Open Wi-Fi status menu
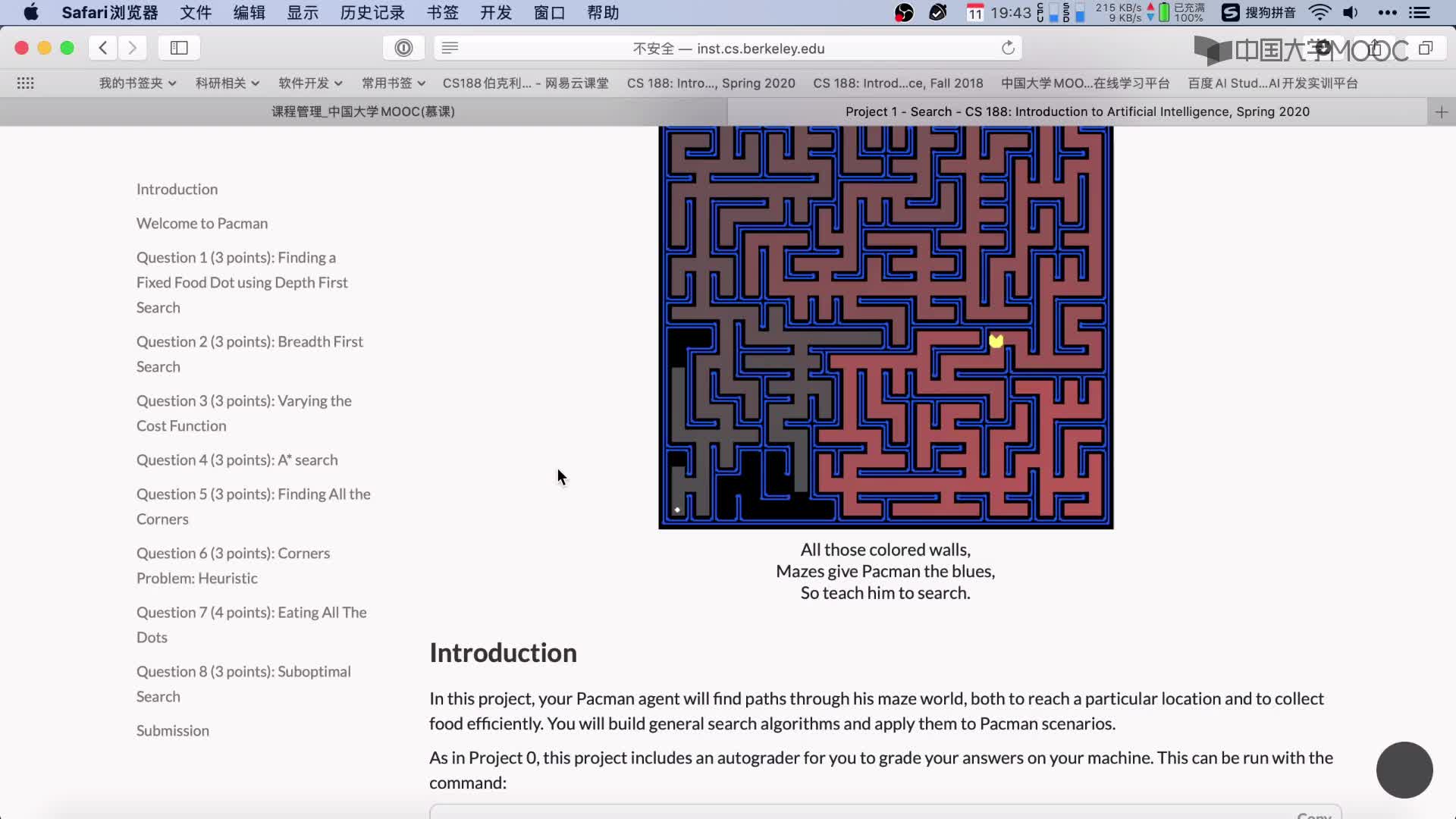 point(1320,12)
